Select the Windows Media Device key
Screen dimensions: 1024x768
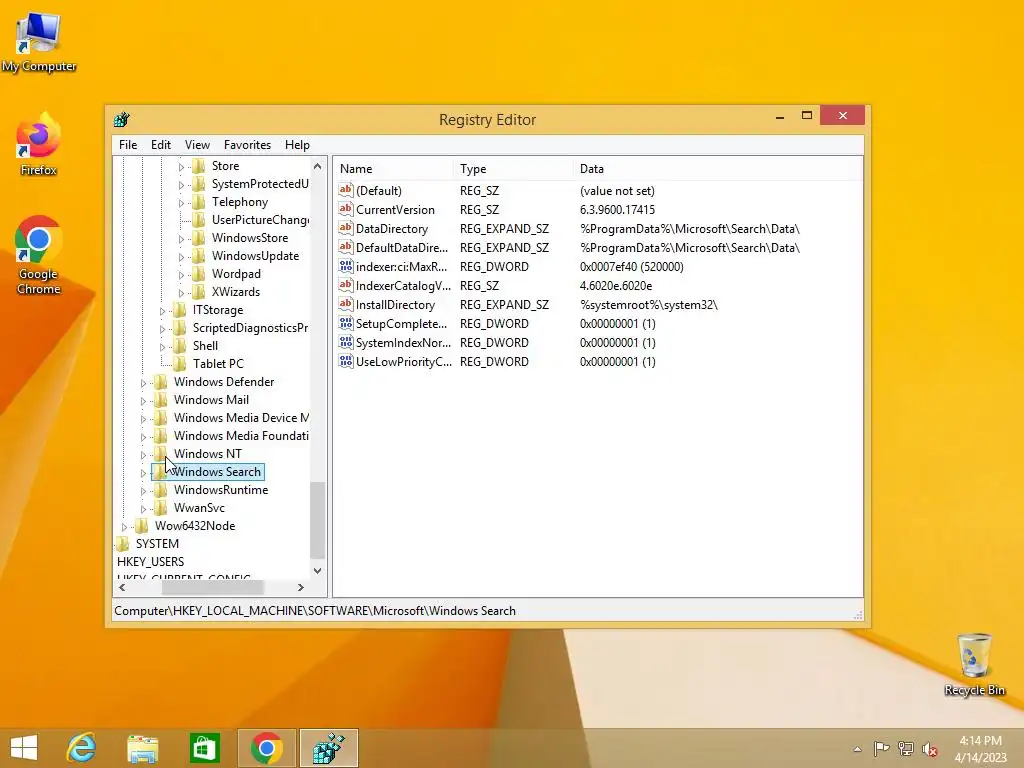coord(241,418)
